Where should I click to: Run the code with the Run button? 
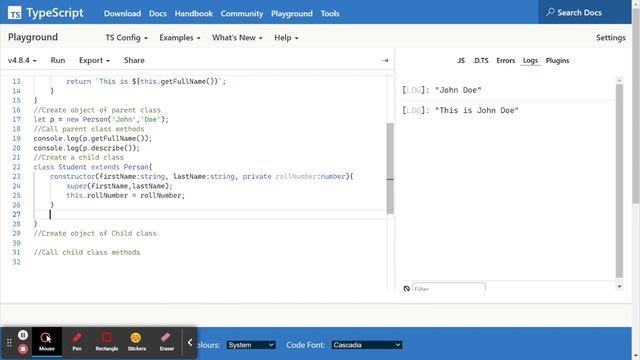tap(58, 60)
